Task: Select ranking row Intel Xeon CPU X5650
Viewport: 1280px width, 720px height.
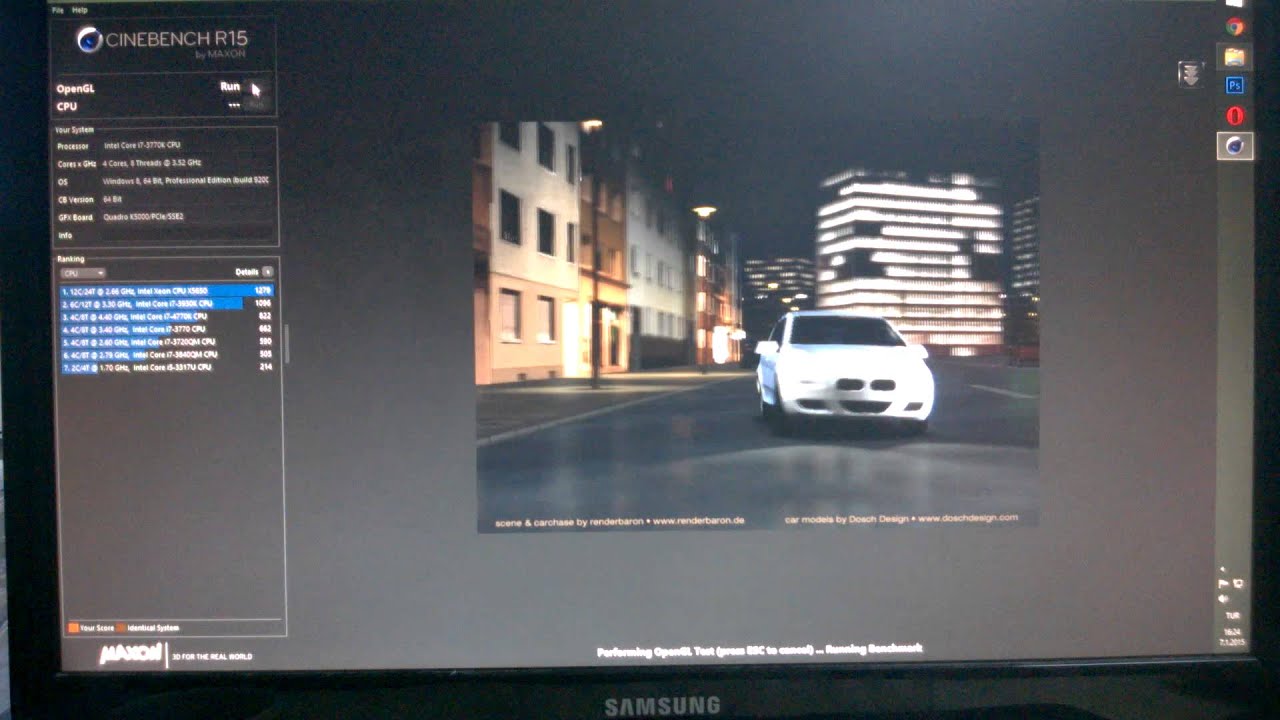Action: pos(166,291)
